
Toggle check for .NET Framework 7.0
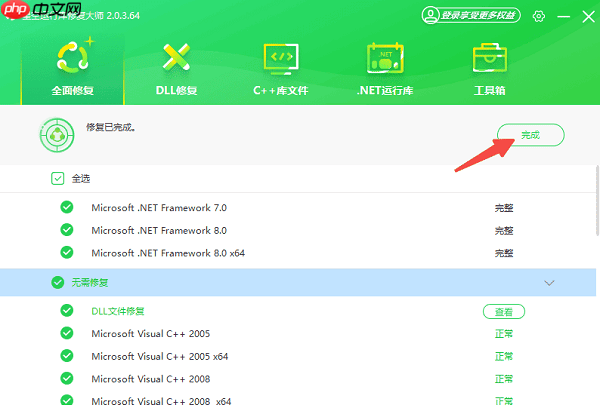[x=67, y=207]
